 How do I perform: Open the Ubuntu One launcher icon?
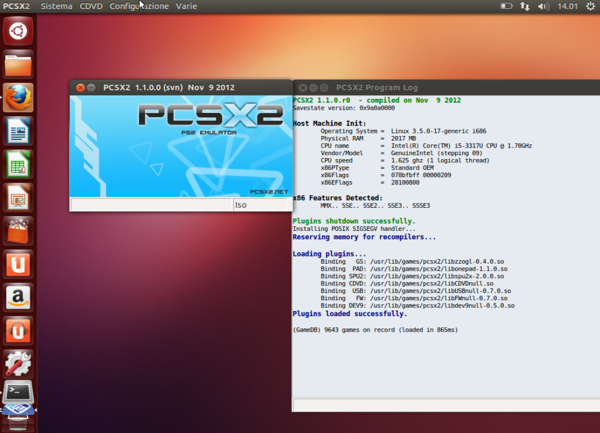point(18,264)
